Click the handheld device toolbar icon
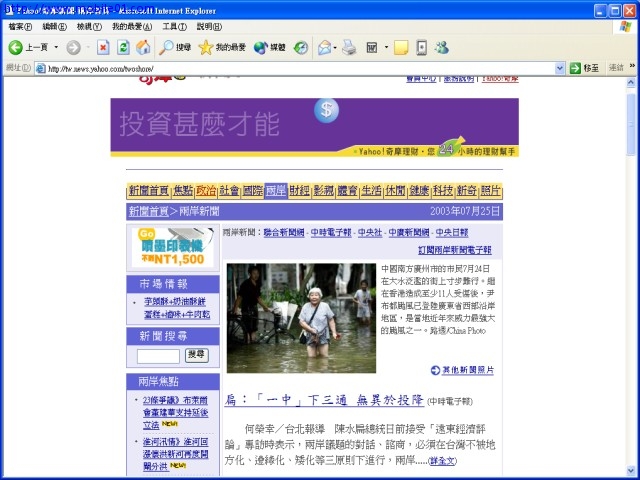The height and width of the screenshot is (480, 640). coord(422,47)
